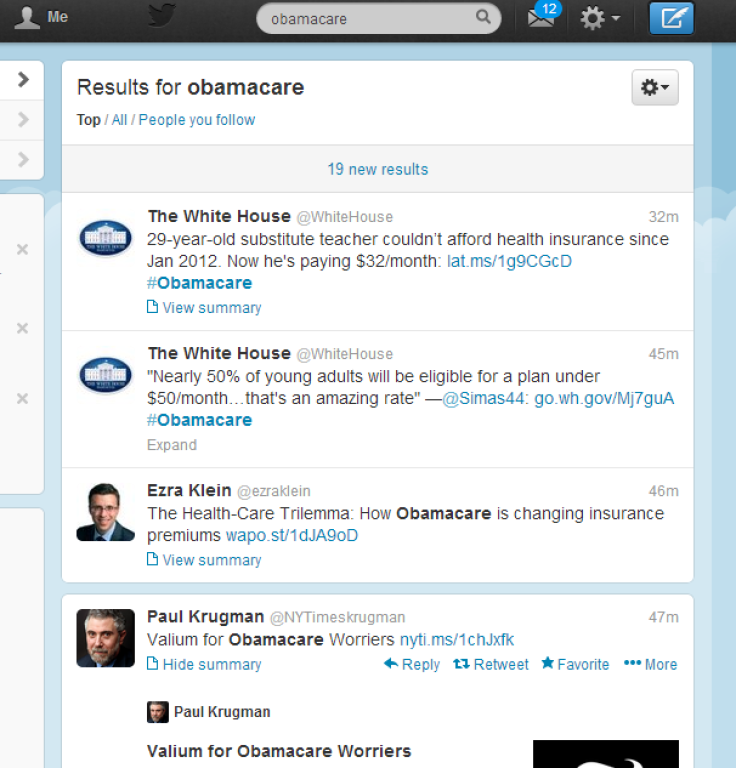Image resolution: width=736 pixels, height=768 pixels.
Task: Load the 19 new results
Action: coord(378,169)
